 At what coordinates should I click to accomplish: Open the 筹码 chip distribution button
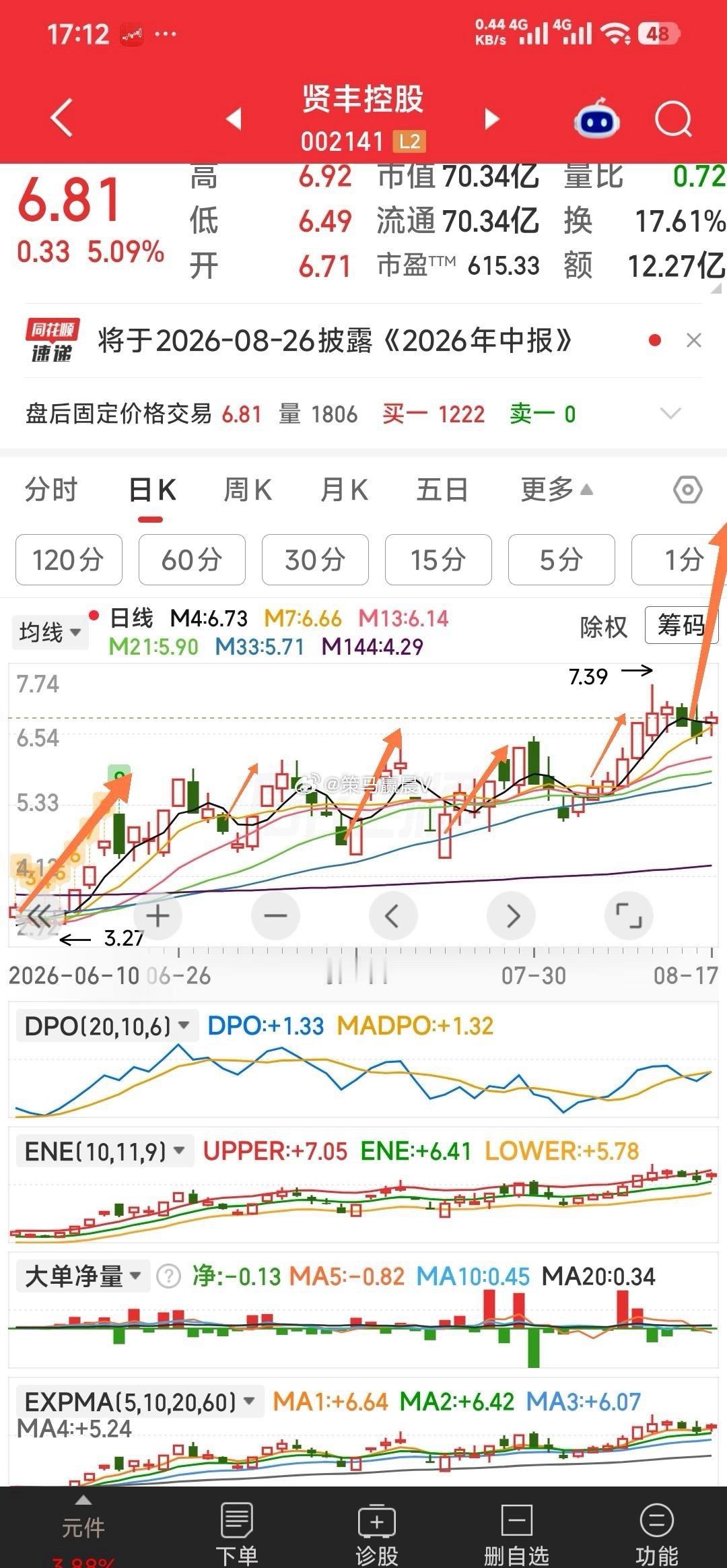[681, 626]
